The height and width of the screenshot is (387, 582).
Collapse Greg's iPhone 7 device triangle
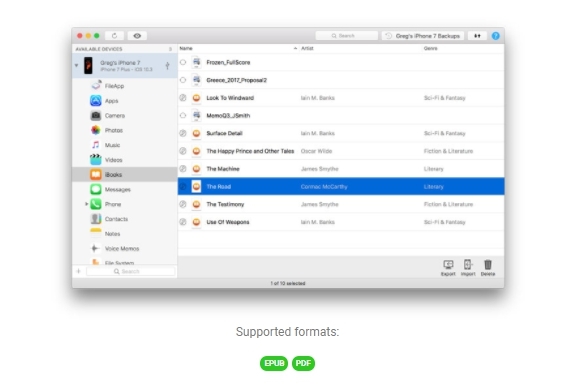click(x=76, y=66)
